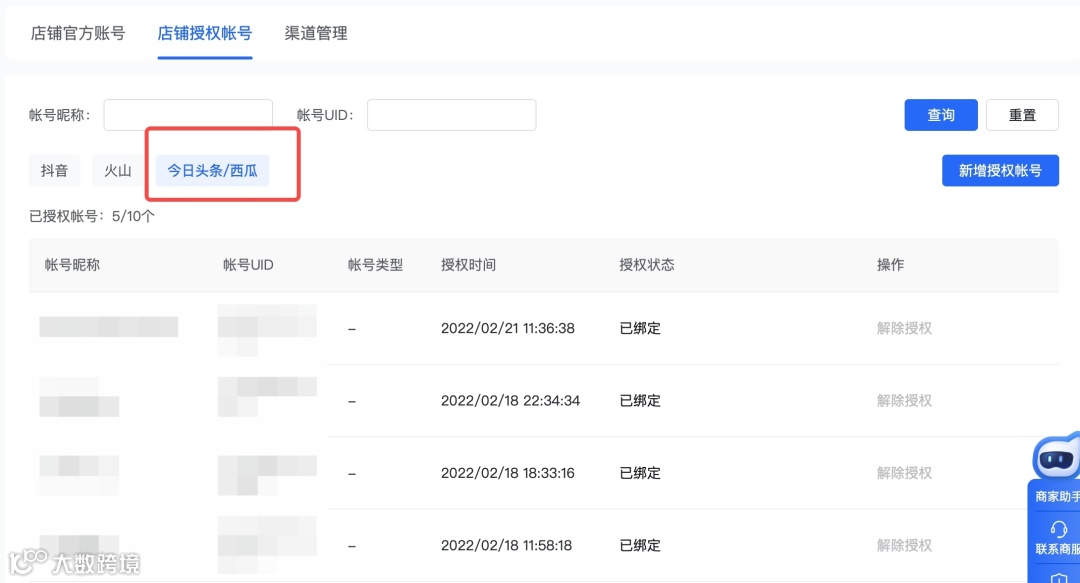
Task: Click 解除授权 for 2022/02/18 18:33:16 row
Action: pos(904,473)
